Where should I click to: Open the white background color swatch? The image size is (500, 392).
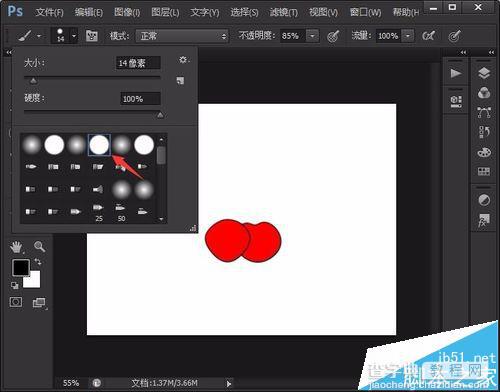[34, 281]
